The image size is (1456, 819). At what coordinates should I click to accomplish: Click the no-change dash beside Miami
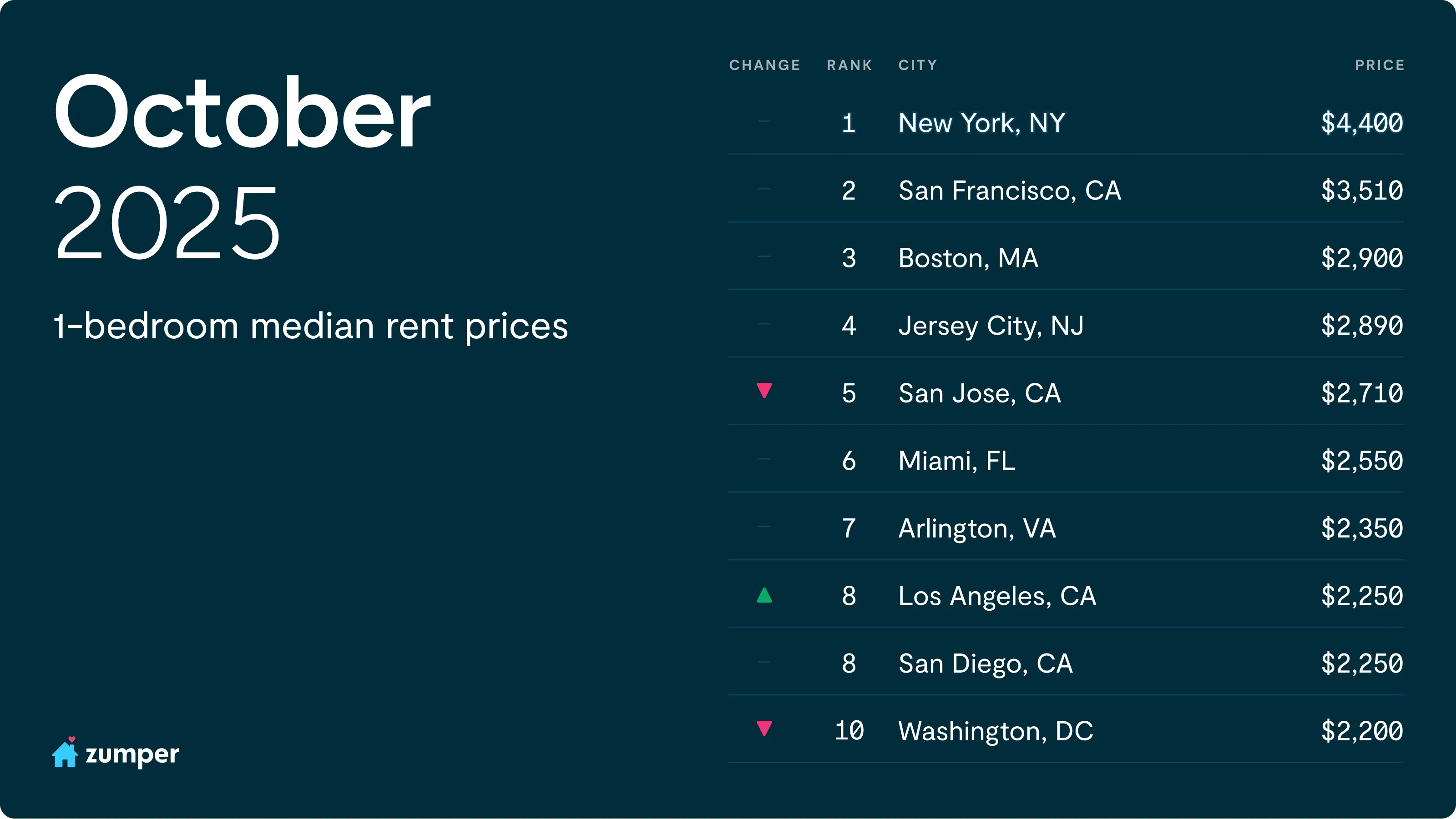click(x=764, y=459)
